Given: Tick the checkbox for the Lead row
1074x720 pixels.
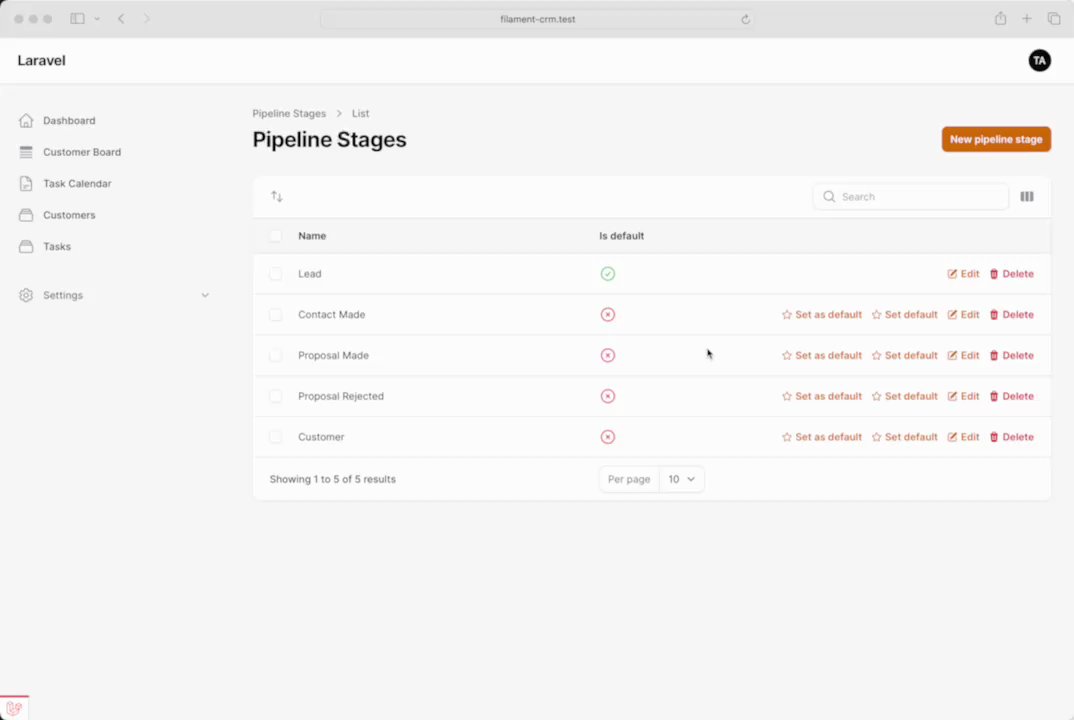Looking at the screenshot, I should point(276,274).
